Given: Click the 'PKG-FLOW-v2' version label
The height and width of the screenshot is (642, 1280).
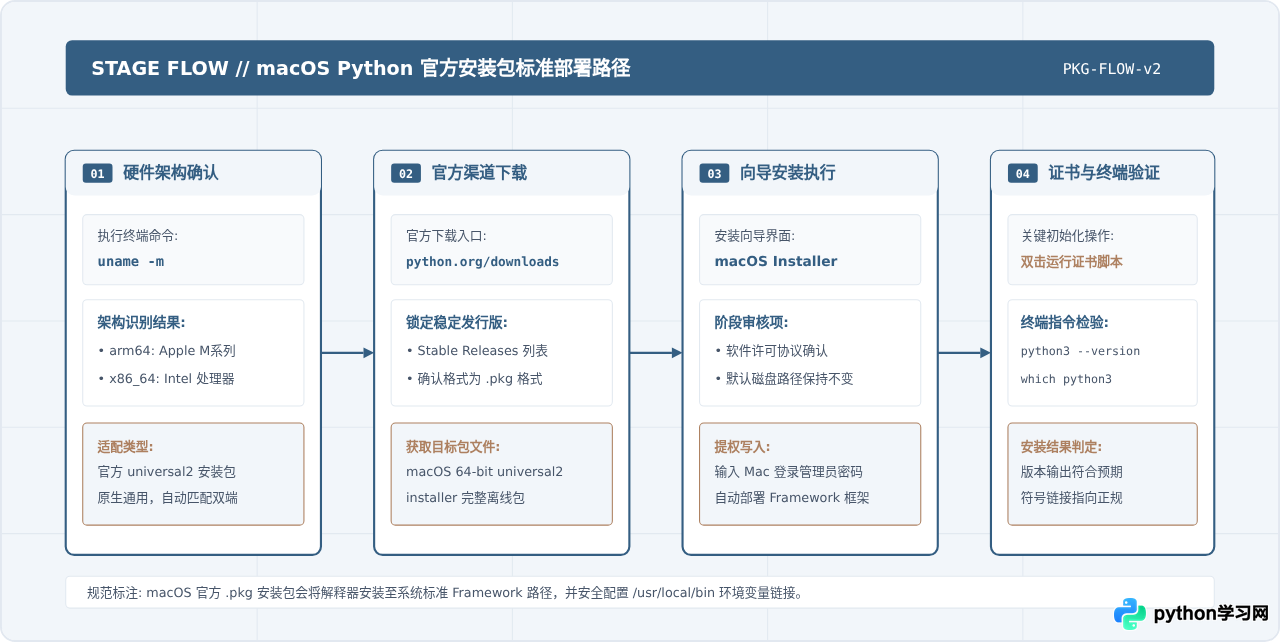Looking at the screenshot, I should (1112, 69).
